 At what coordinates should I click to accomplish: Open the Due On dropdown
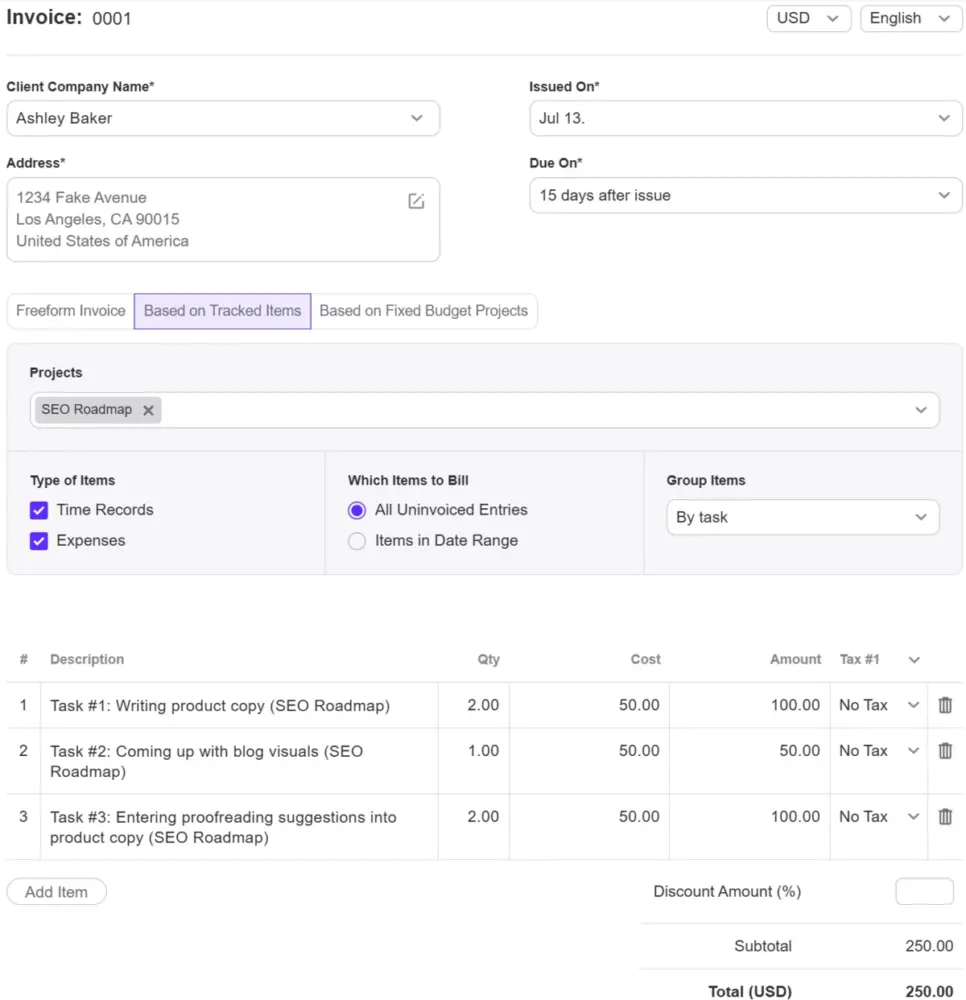[x=745, y=195]
